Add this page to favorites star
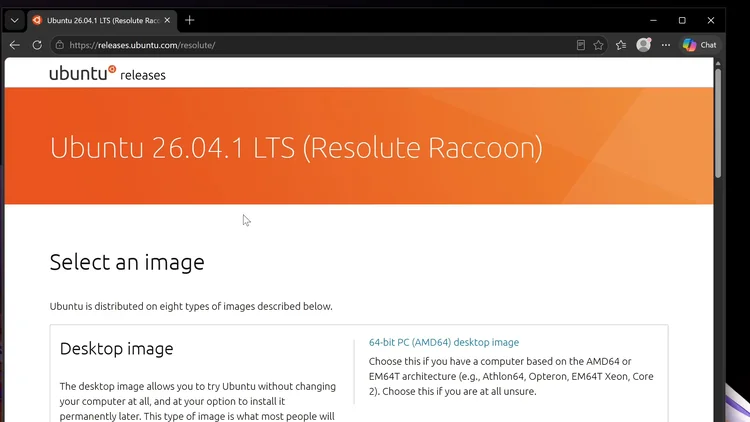The width and height of the screenshot is (750, 422). tap(598, 45)
